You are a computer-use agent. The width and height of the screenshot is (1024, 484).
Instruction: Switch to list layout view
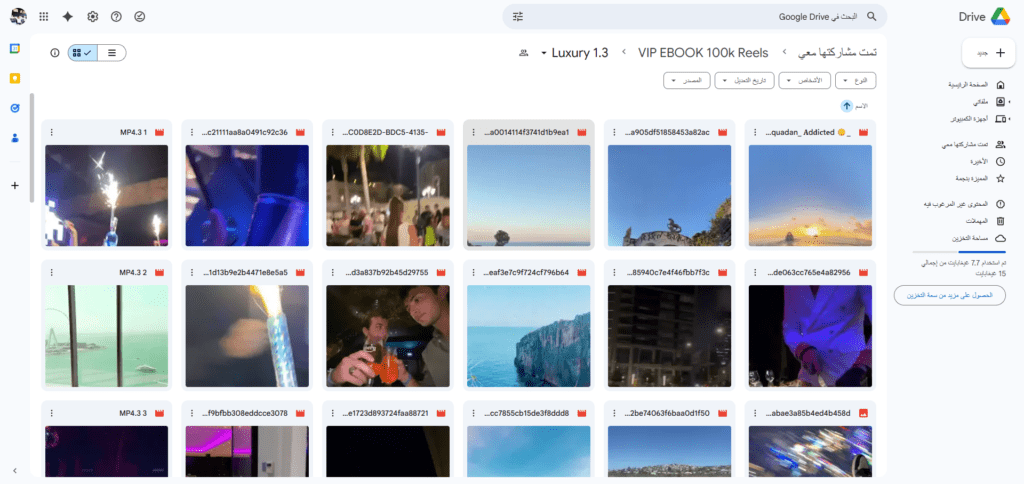(x=112, y=53)
